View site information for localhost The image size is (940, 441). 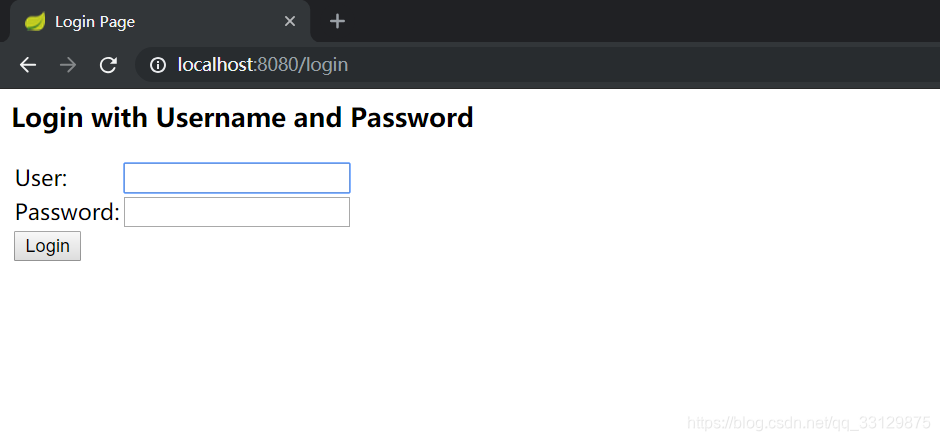158,65
